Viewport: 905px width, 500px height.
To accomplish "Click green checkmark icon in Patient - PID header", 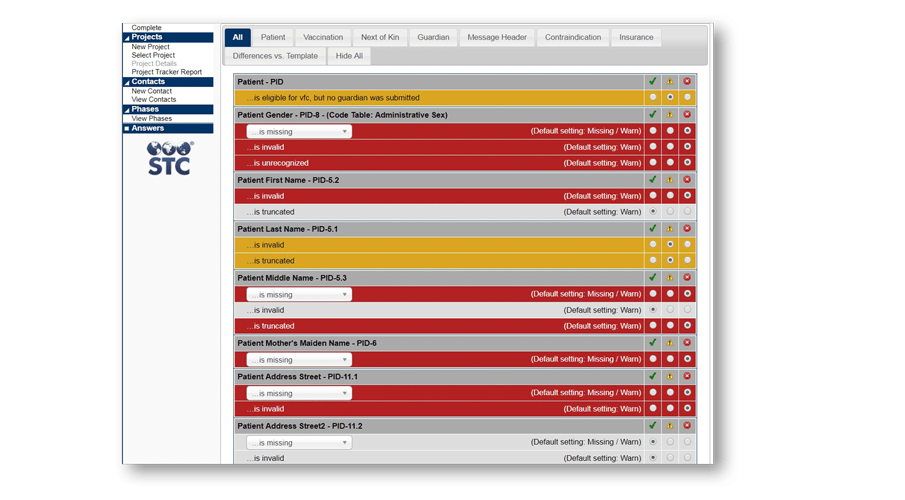I will 653,81.
